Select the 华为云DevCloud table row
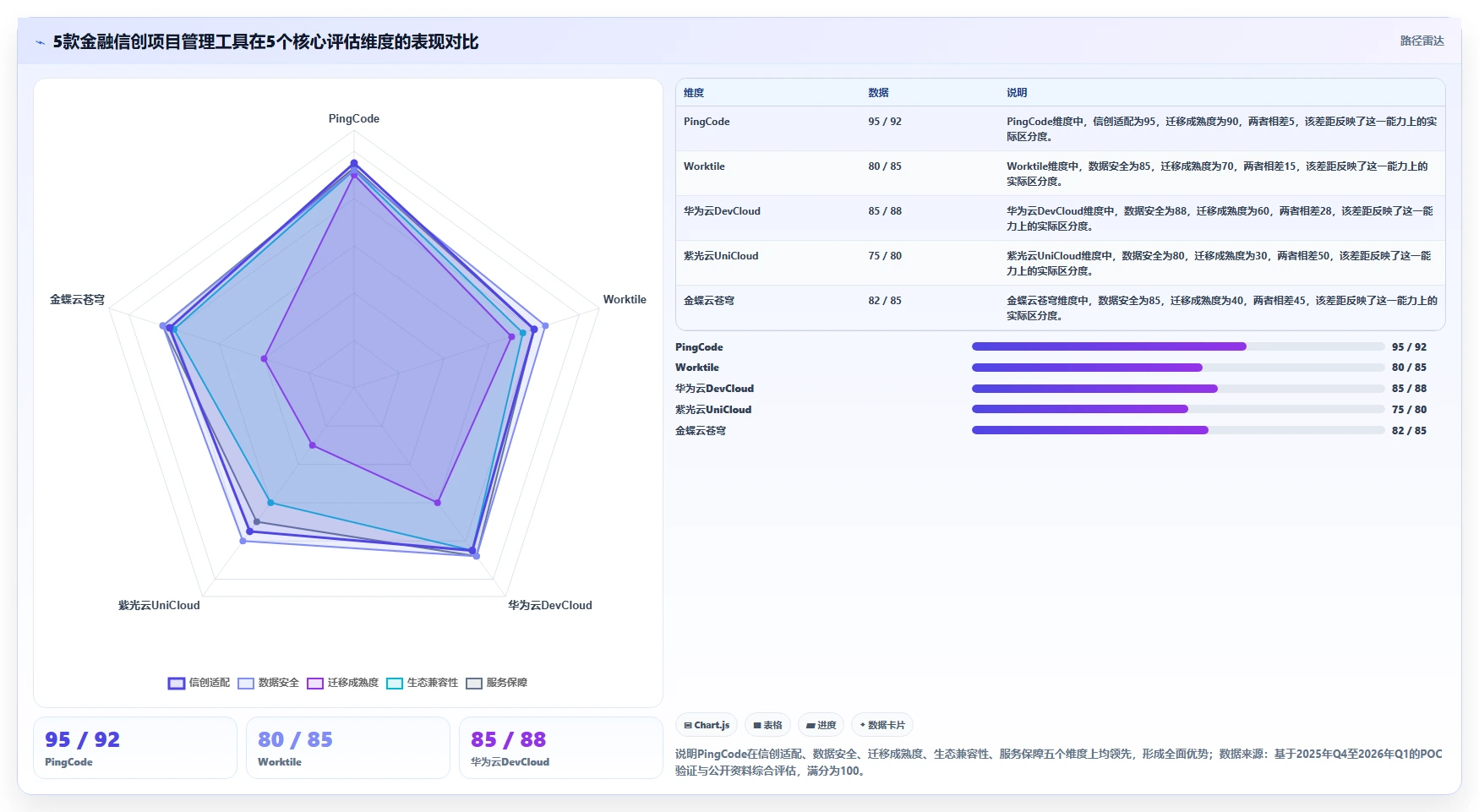 pyautogui.click(x=1060, y=218)
